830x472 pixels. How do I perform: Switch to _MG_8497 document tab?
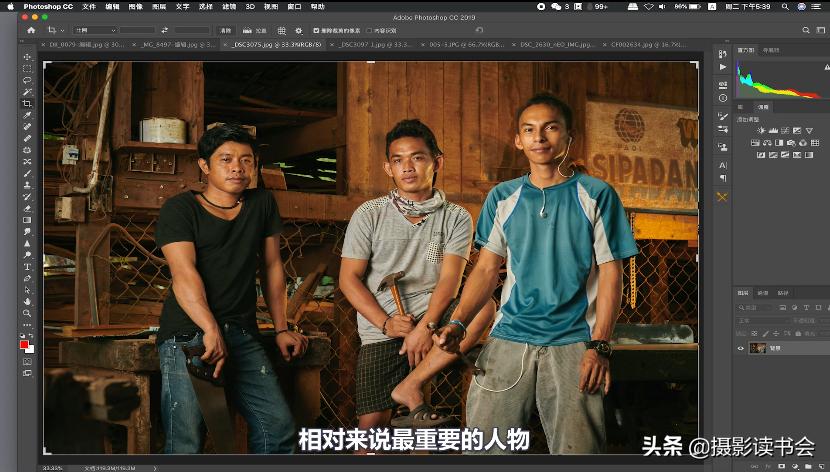point(175,45)
